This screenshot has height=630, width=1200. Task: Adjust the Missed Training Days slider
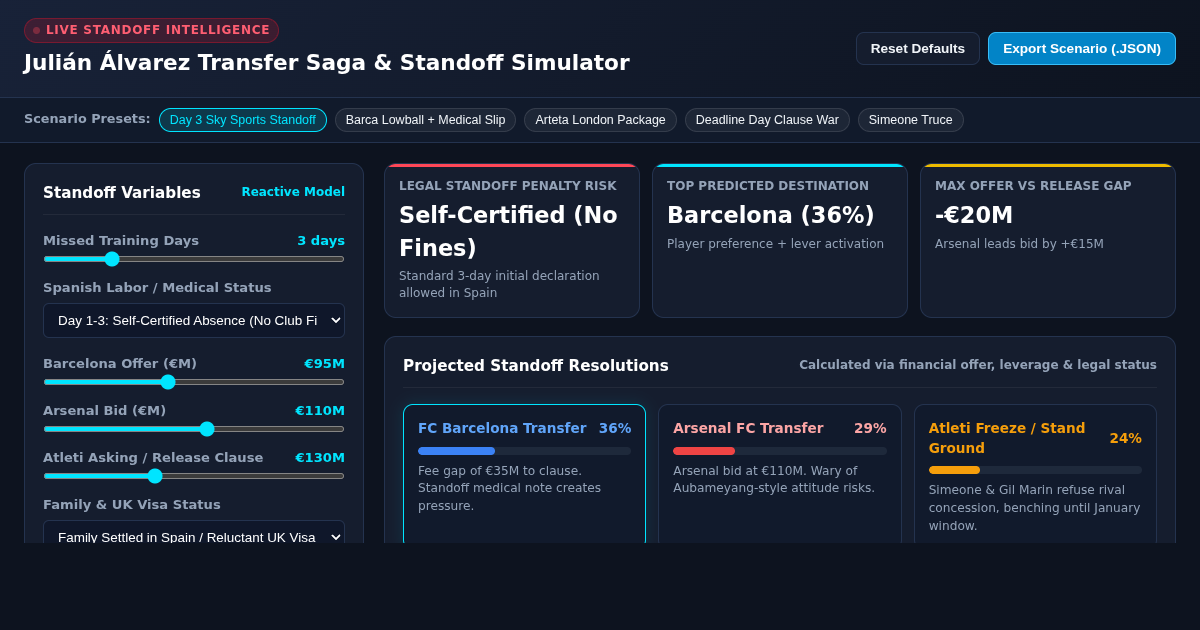click(194, 259)
